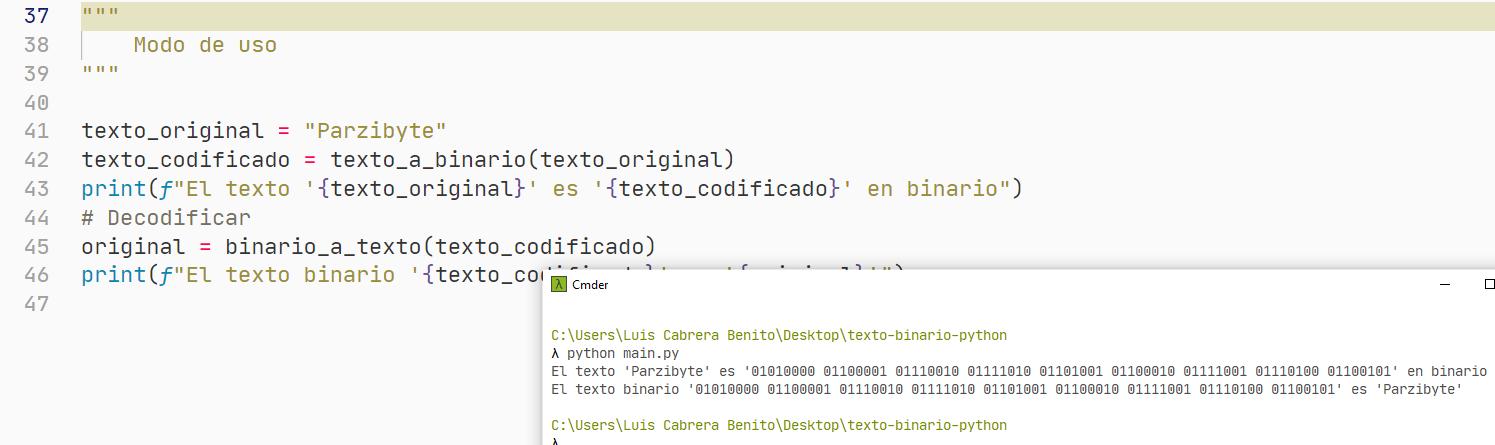Click the 'Modo de uso' docstring text
1495x445 pixels.
click(205, 45)
